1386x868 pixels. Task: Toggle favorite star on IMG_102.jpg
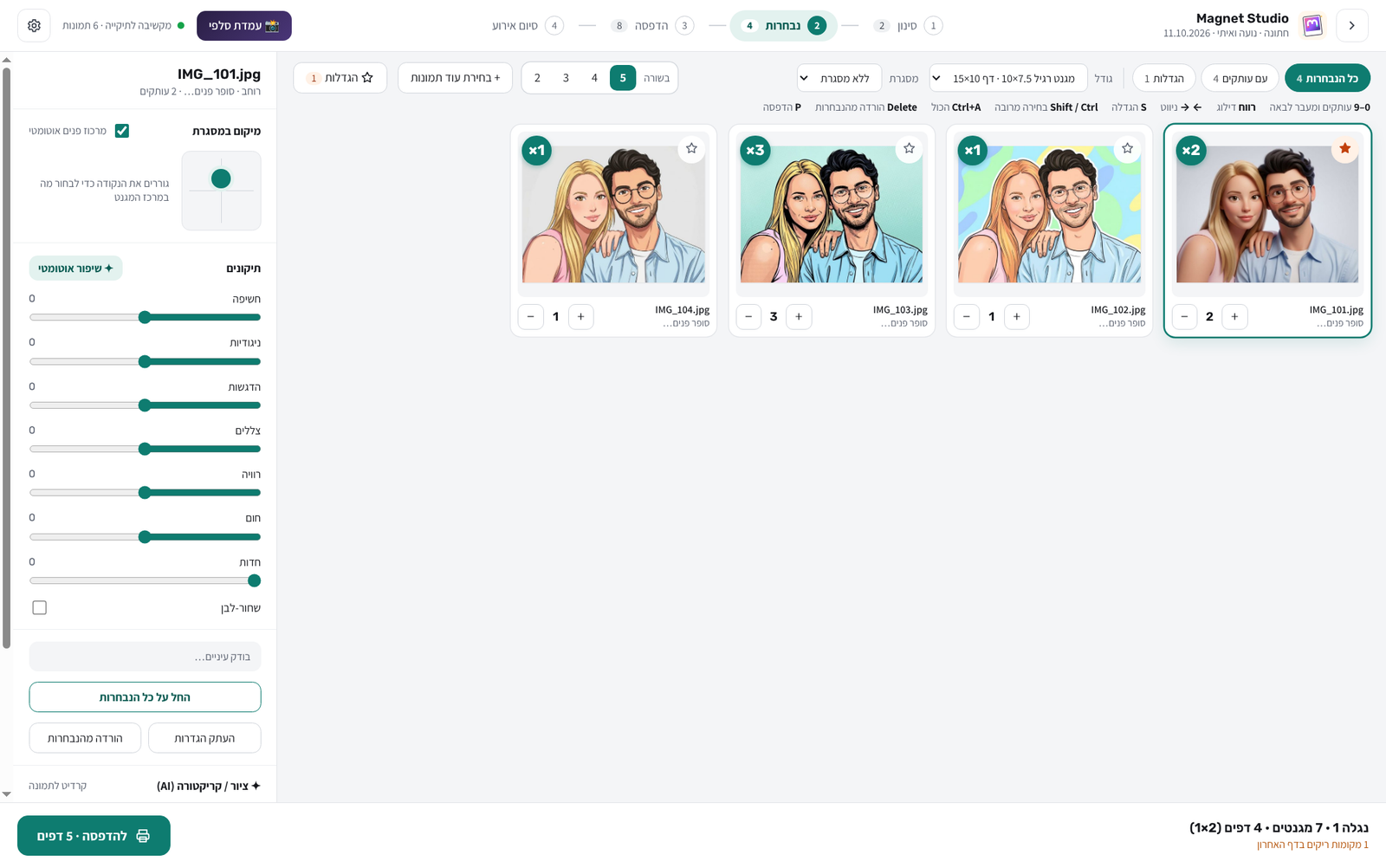1127,148
